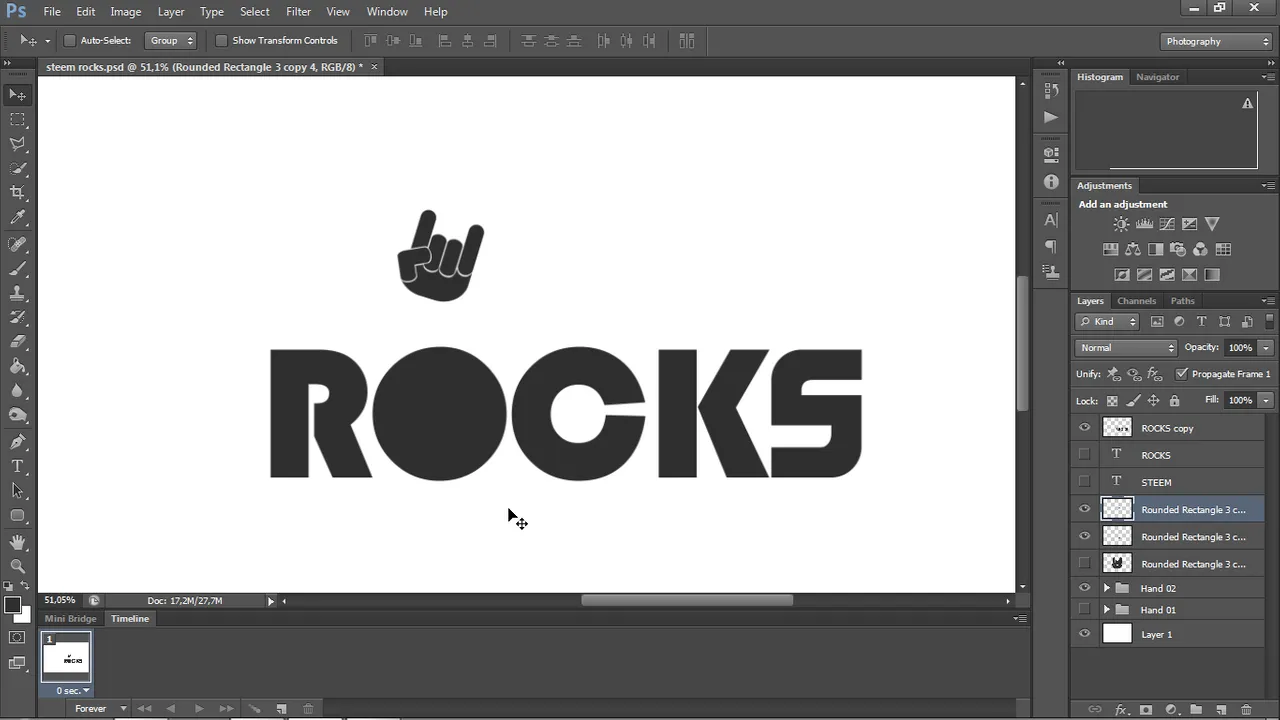Viewport: 1280px width, 720px height.
Task: Show the Hand 01 group
Action: [x=1084, y=610]
